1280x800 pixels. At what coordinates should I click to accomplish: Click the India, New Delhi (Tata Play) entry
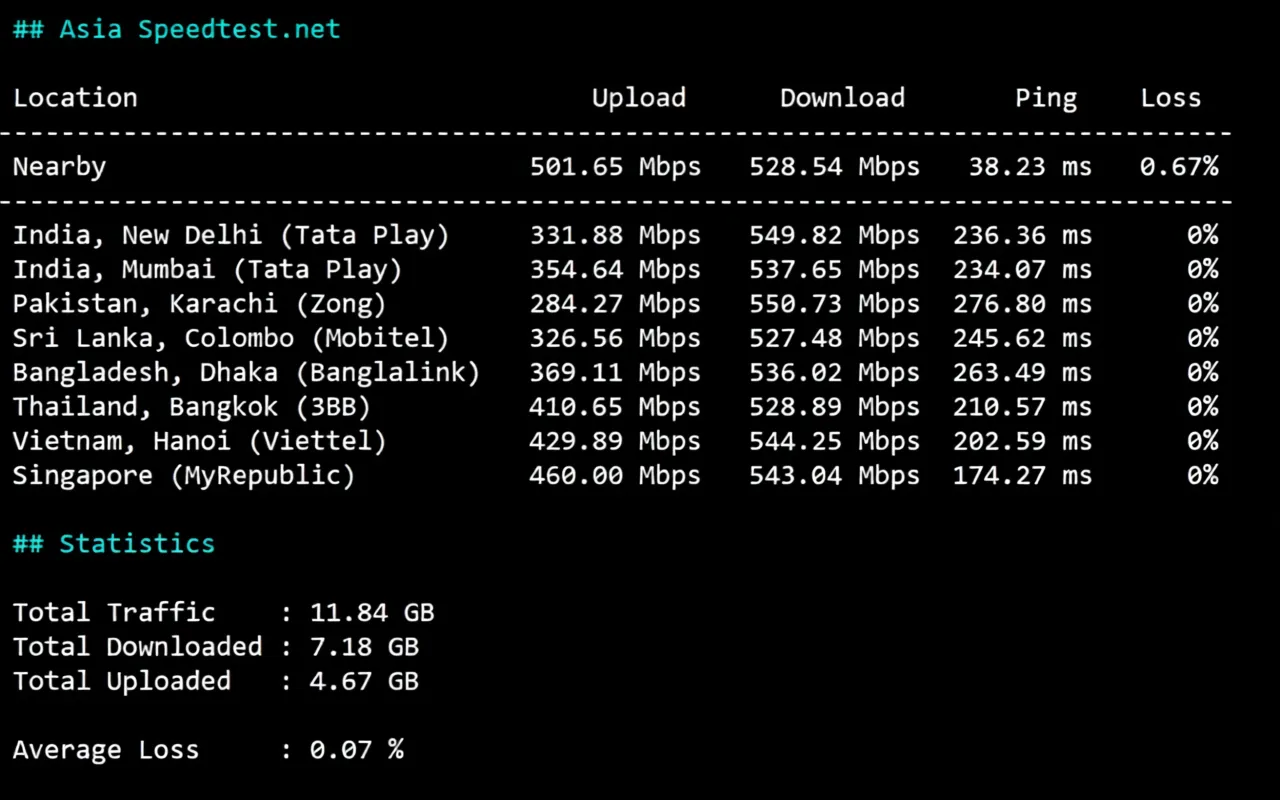[x=231, y=236]
